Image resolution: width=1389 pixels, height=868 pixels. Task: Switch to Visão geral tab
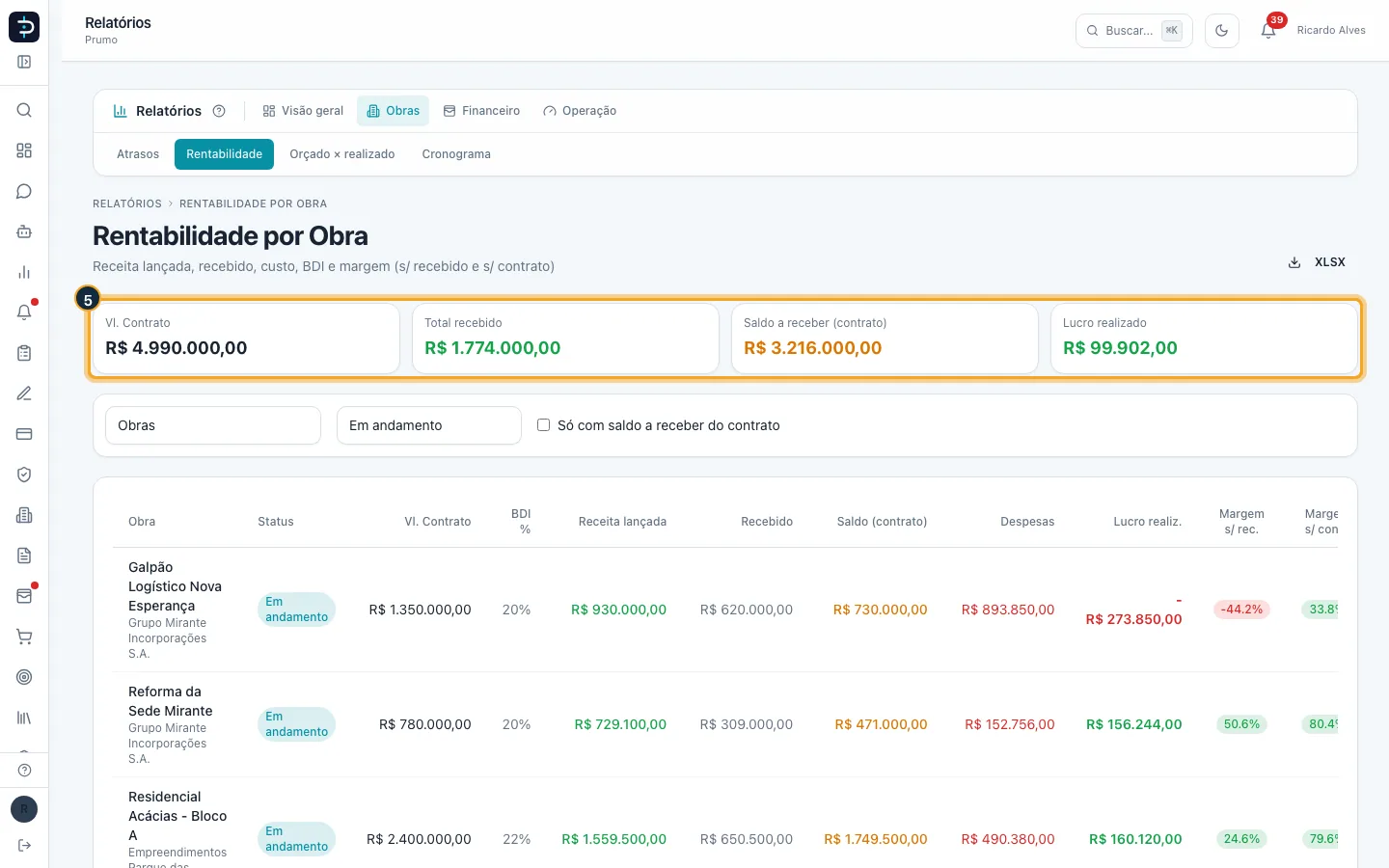(x=303, y=111)
